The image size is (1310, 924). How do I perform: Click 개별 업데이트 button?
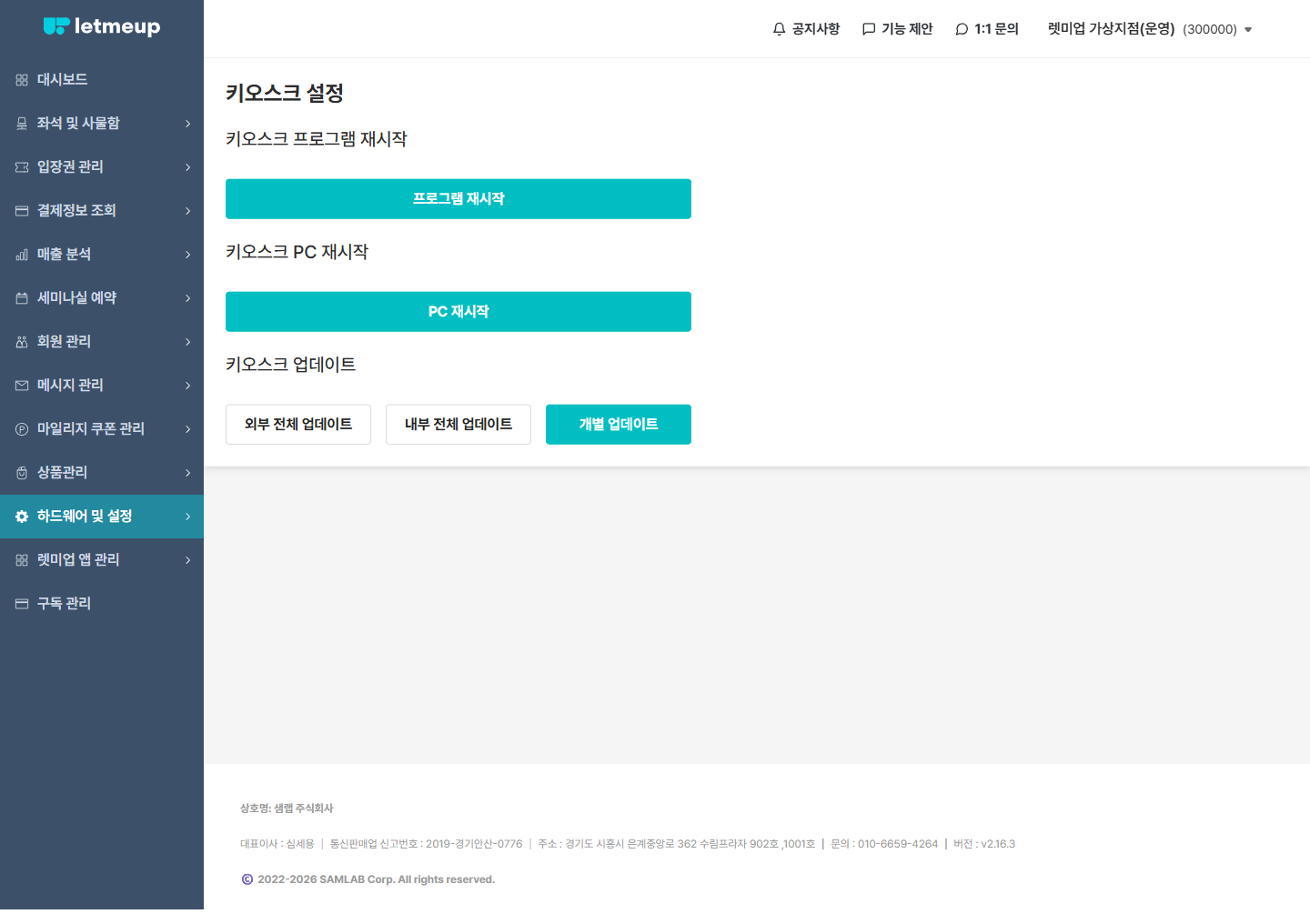coord(619,425)
